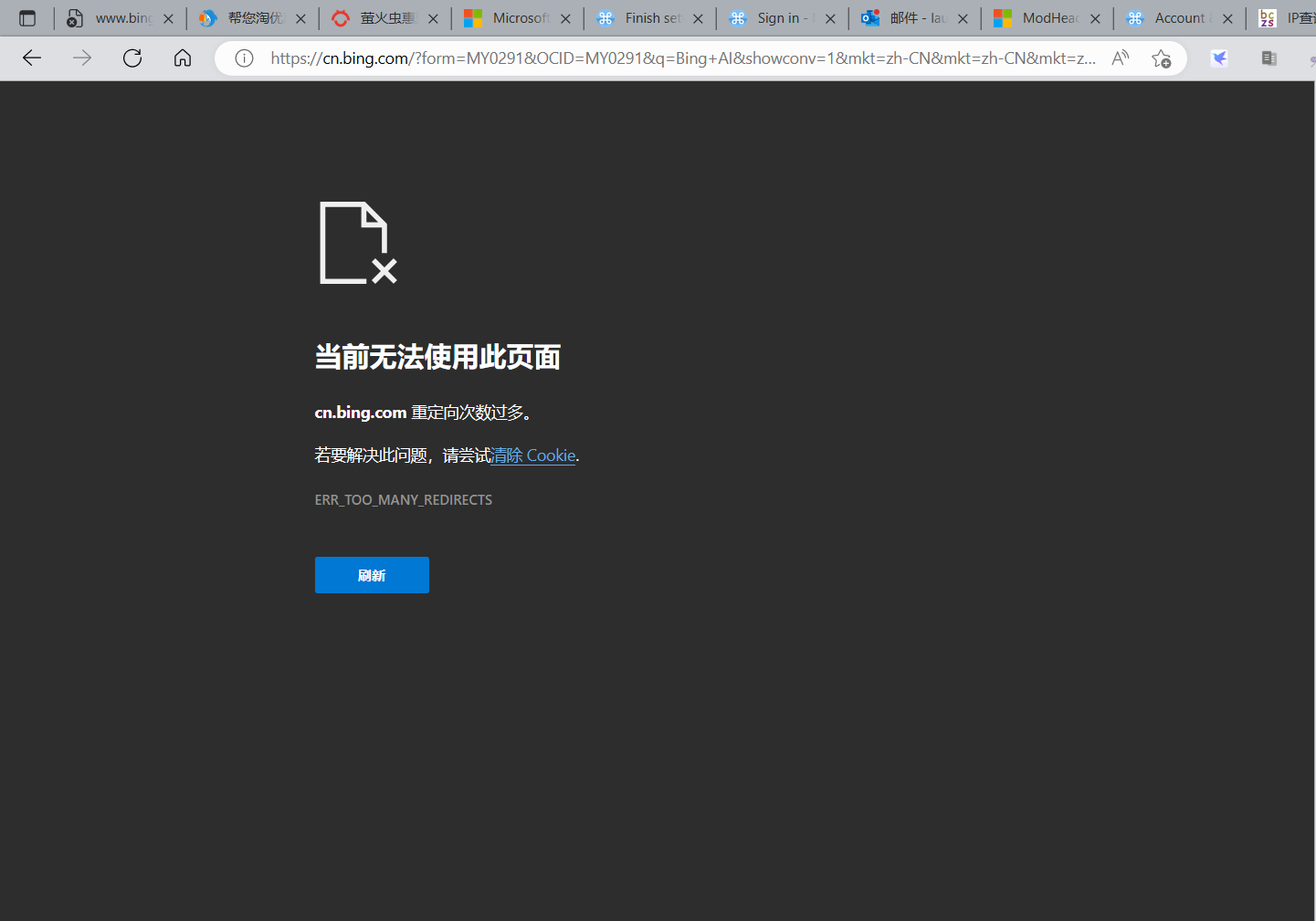View site information icon in address bar
Image resolution: width=1316 pixels, height=921 pixels.
coord(244,58)
